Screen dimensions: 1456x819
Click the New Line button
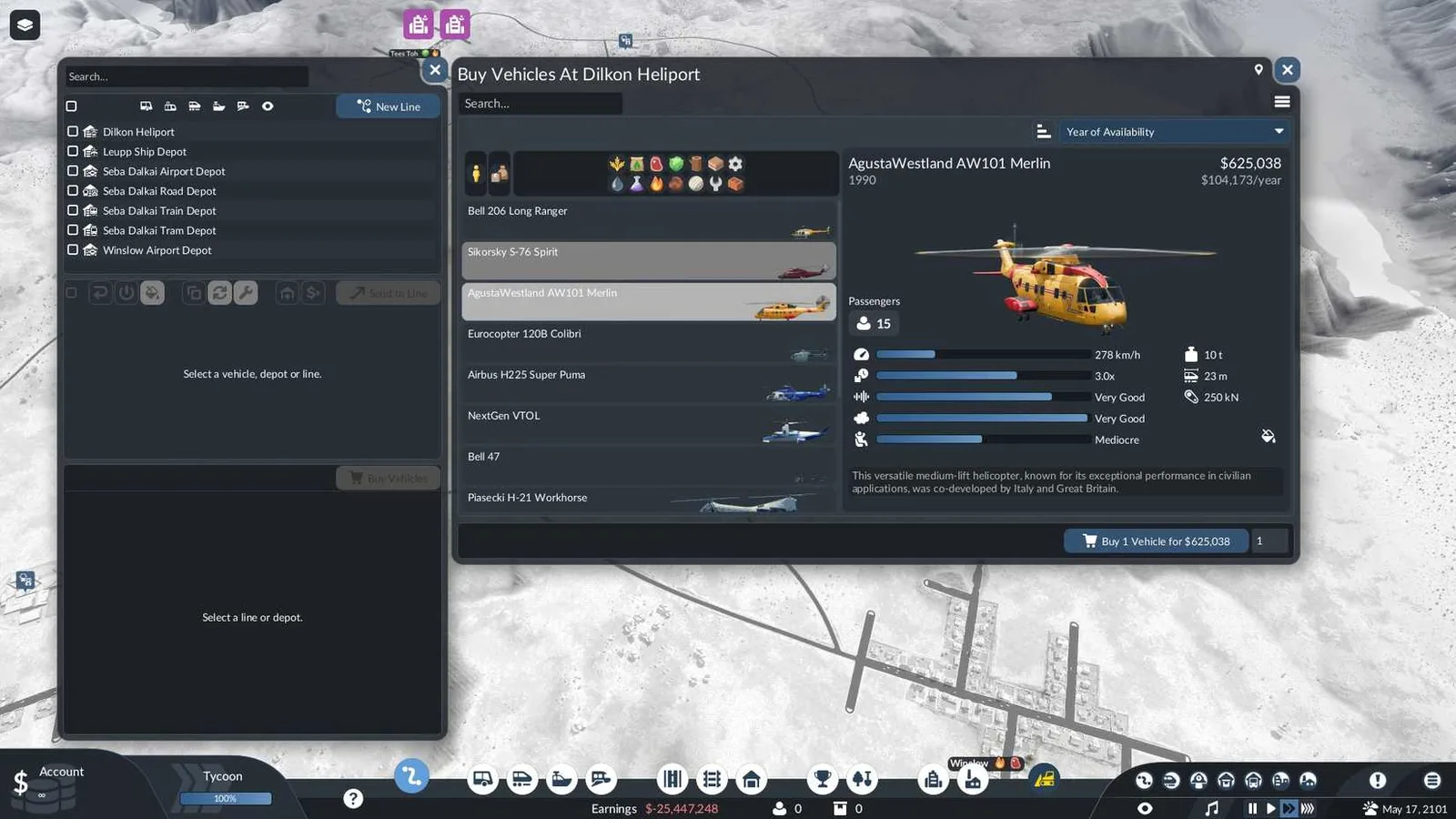point(389,106)
